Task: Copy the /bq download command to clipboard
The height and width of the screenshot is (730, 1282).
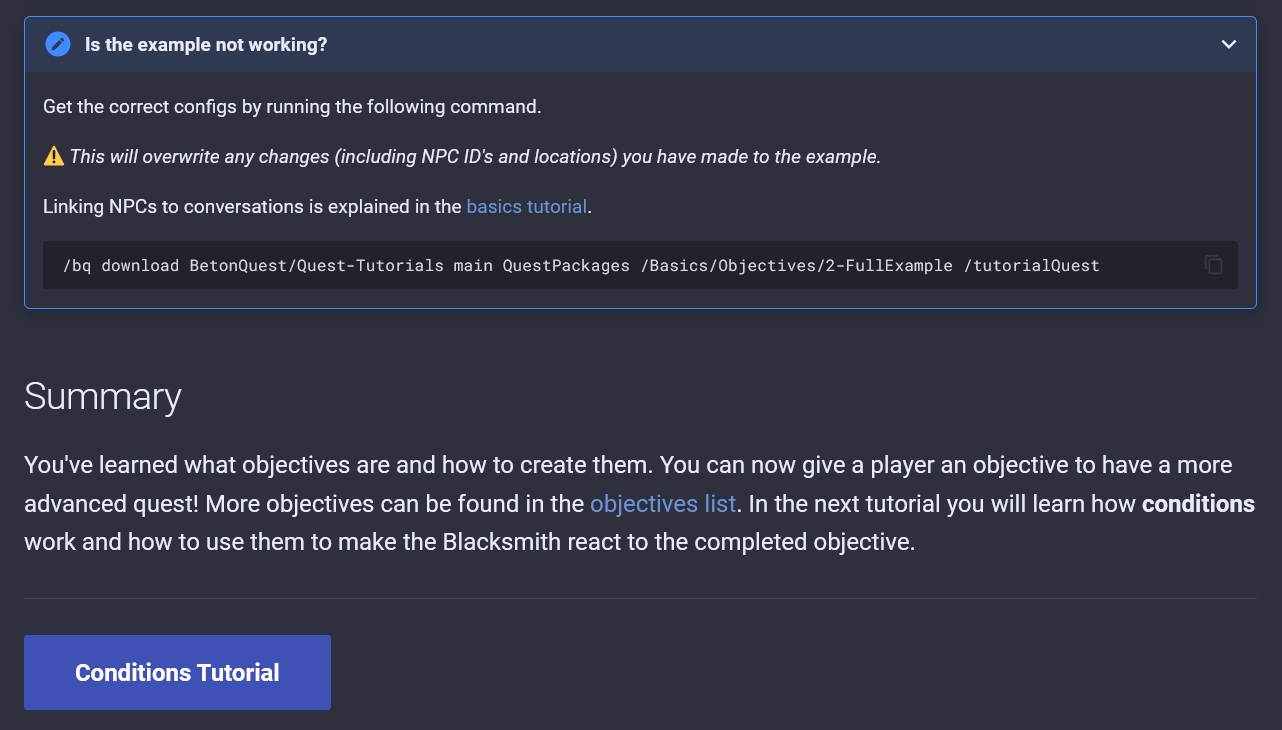Action: coord(1213,265)
